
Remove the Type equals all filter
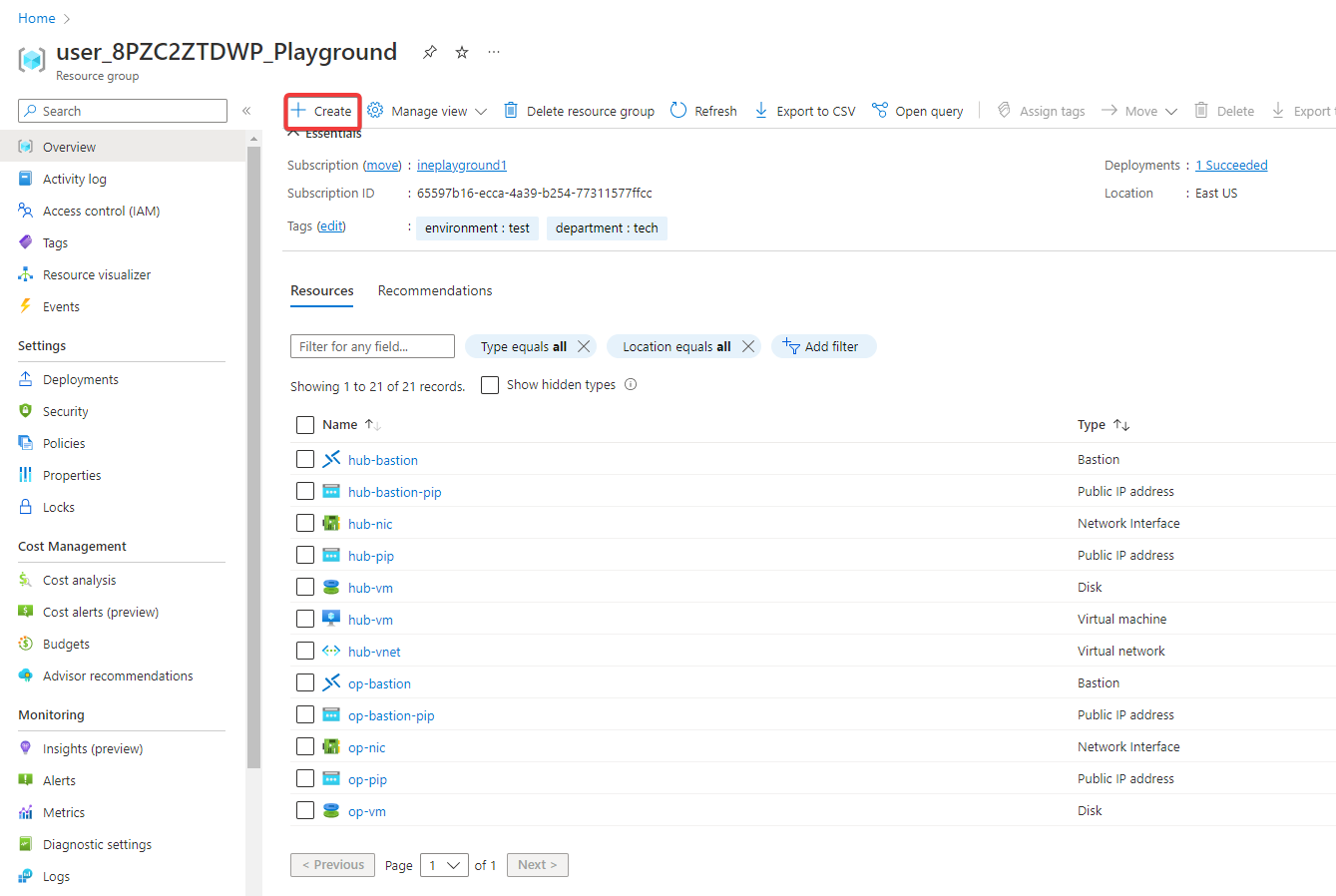[584, 346]
